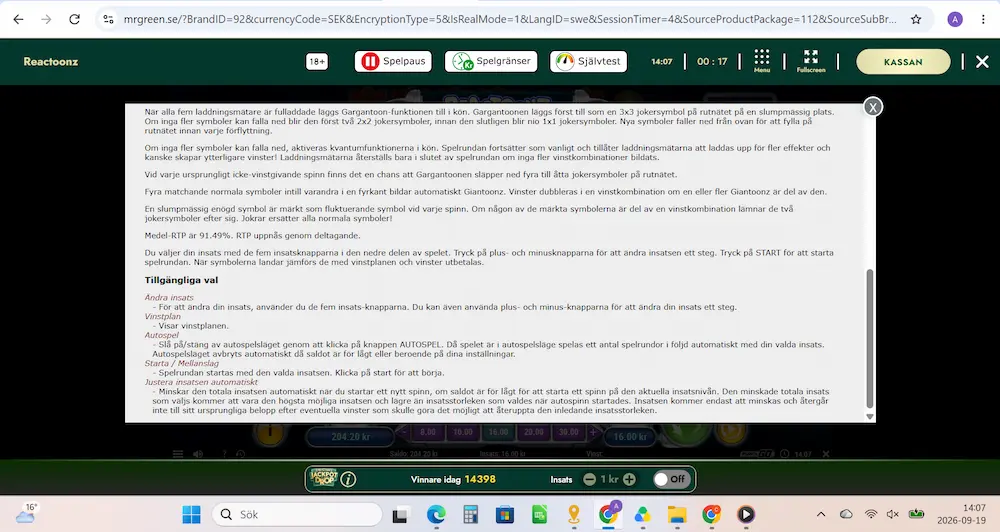Open File Explorer from taskbar

tap(677, 514)
